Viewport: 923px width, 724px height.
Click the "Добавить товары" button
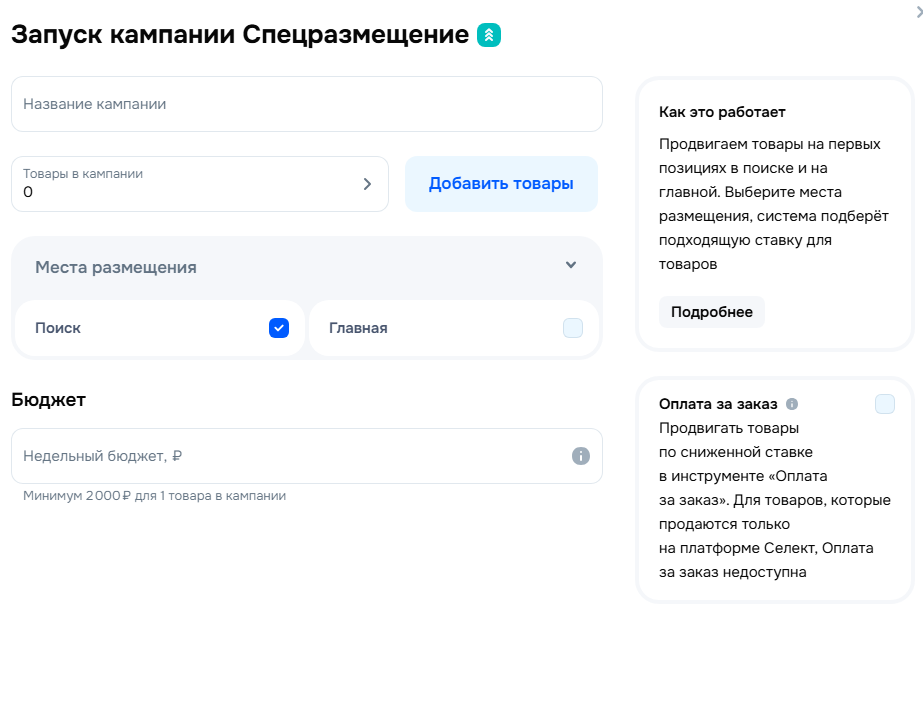click(500, 183)
